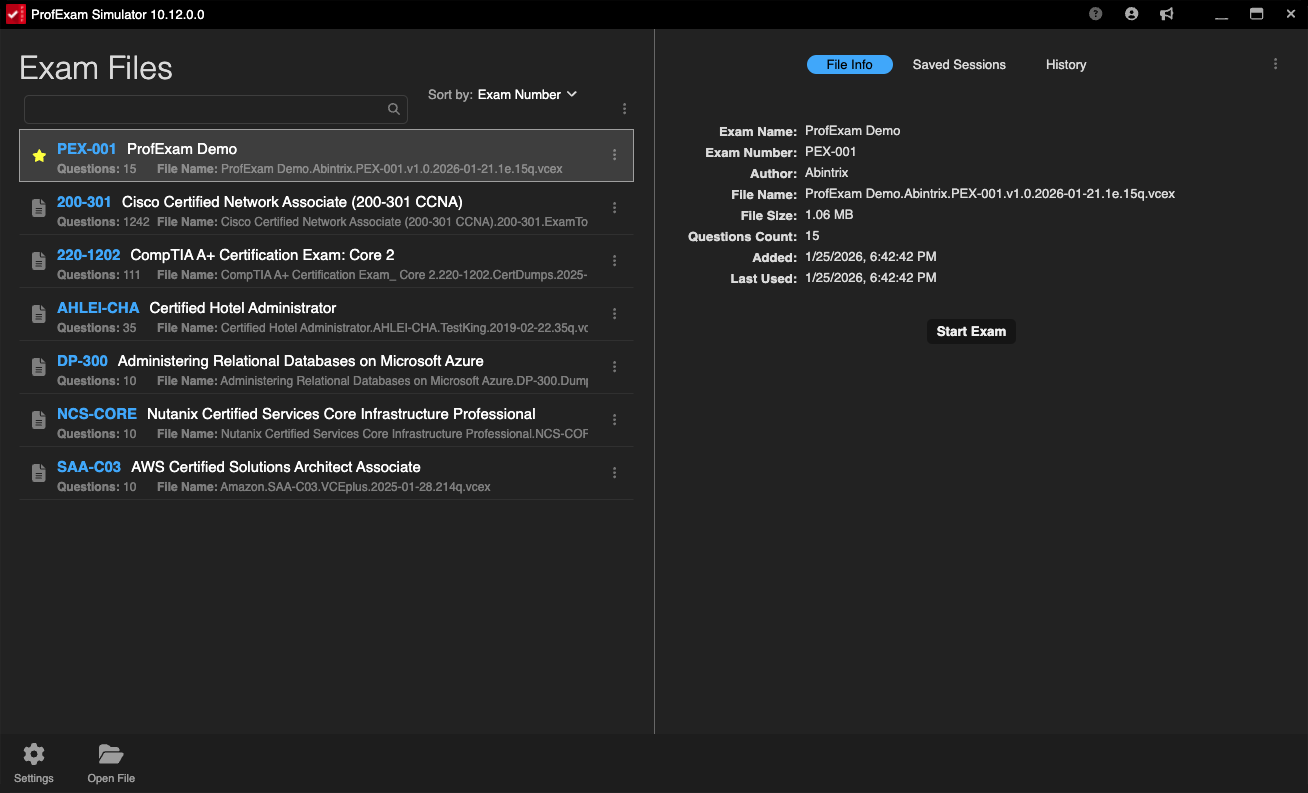Select Certified Hotel Administrator exam title

click(x=243, y=308)
